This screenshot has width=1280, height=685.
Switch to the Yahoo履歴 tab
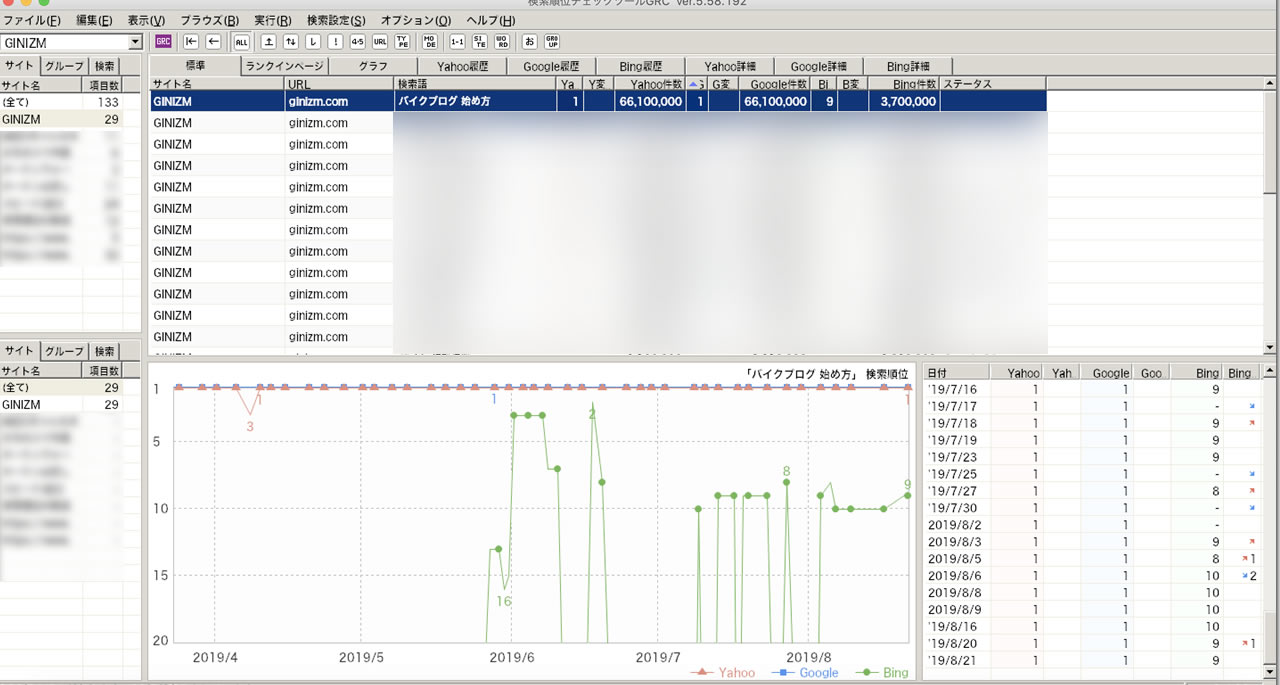[462, 67]
